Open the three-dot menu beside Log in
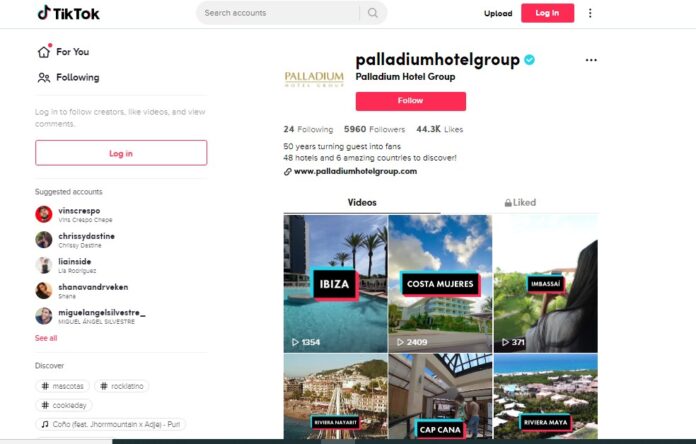Viewport: 696px width, 444px height. coord(590,13)
